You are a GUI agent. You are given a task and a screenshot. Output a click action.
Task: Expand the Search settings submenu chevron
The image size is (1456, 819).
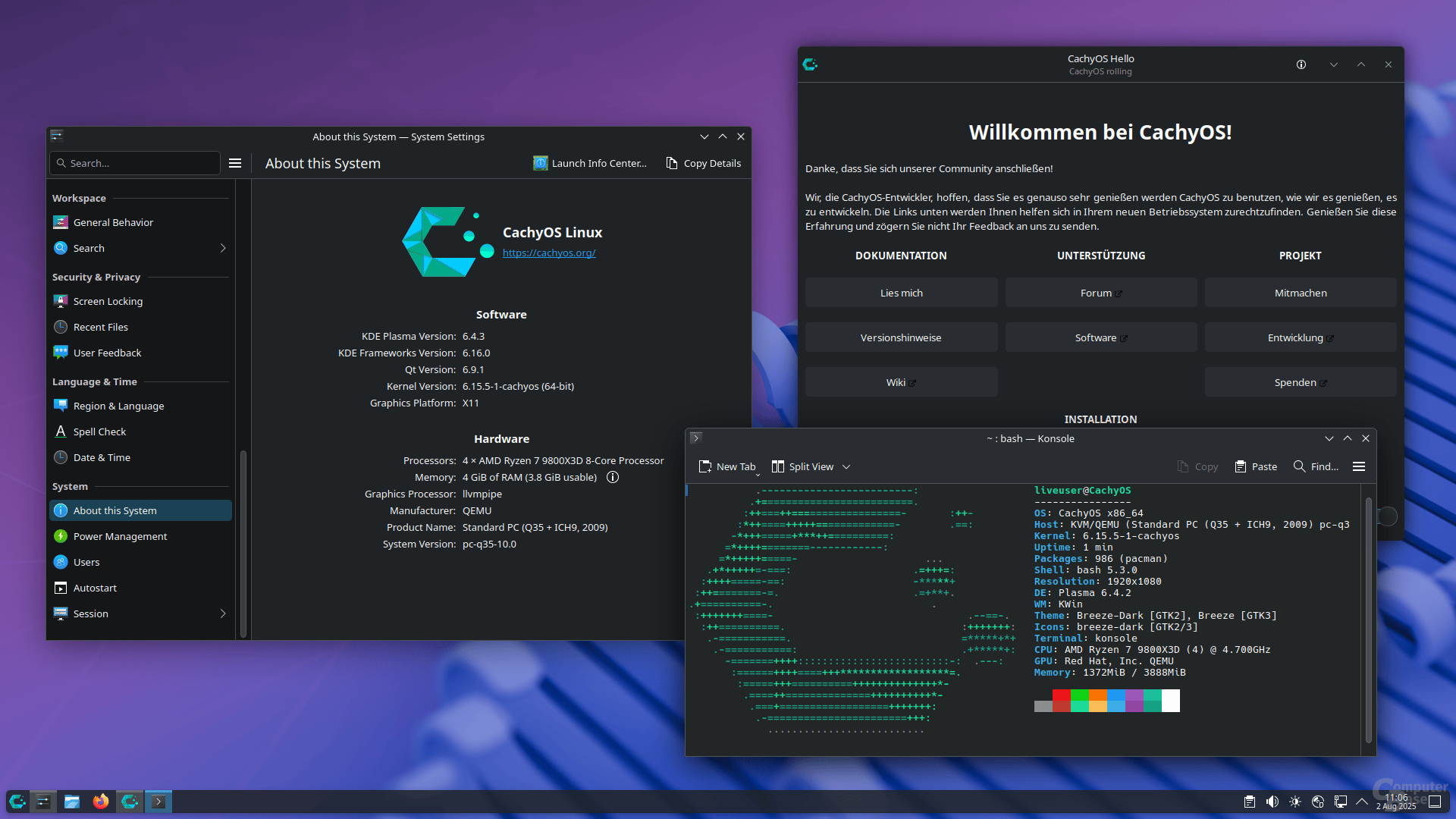[223, 248]
